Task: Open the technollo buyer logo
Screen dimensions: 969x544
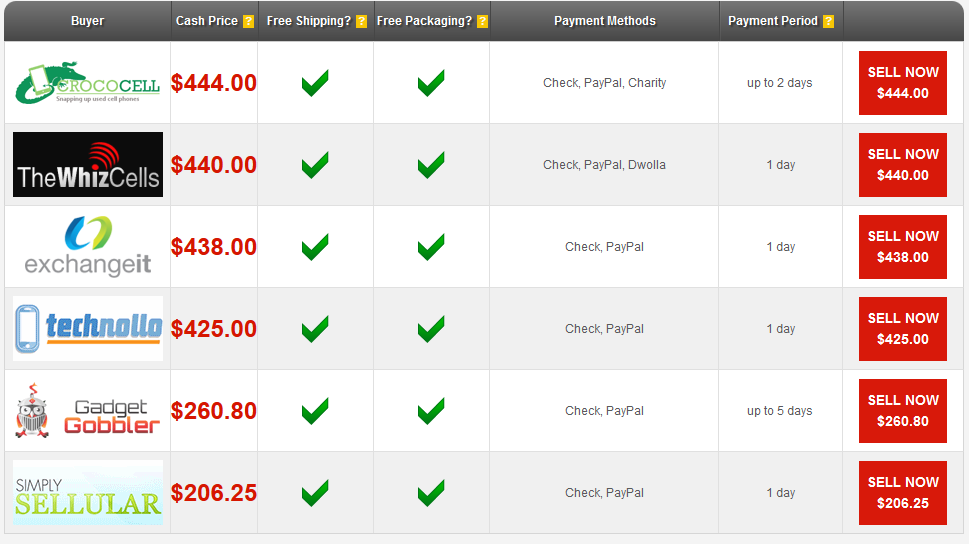Action: coord(88,328)
